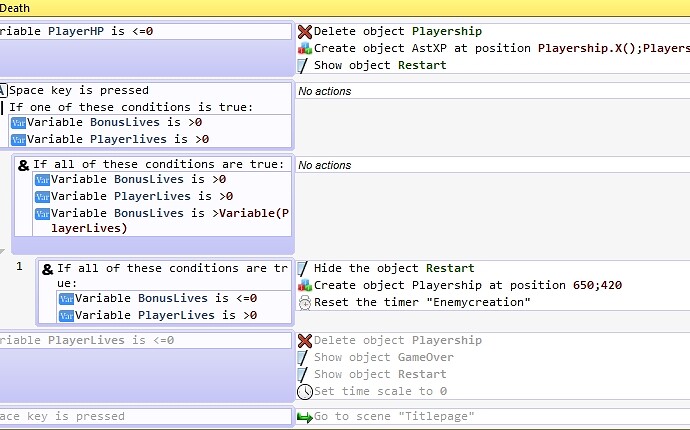Click the & icon of the group containing BonusLives <=0
This screenshot has height=430, width=690.
coord(48,269)
